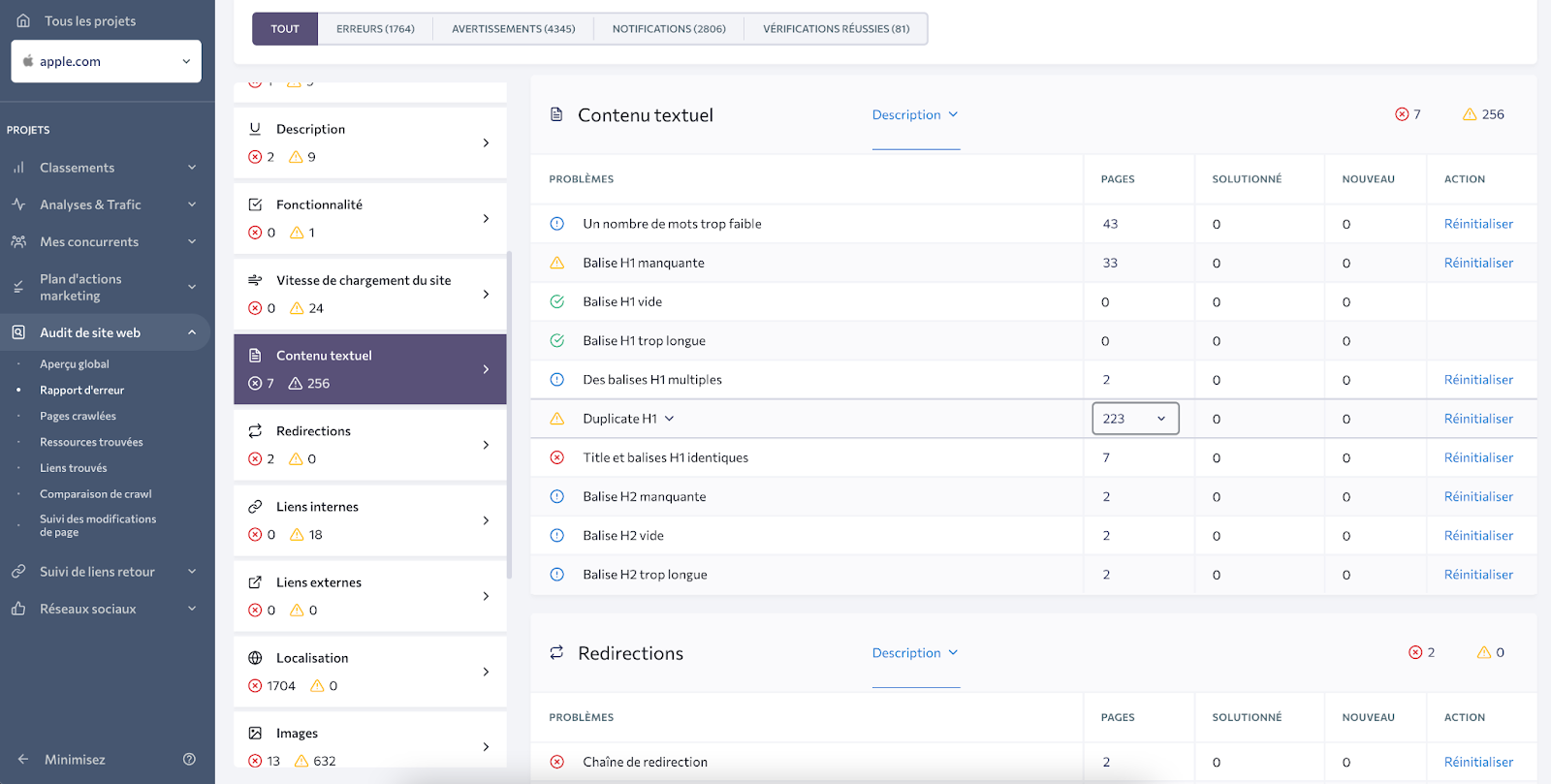This screenshot has height=784, width=1551.
Task: Open the Contenu textuel category card
Action: pyautogui.click(x=370, y=369)
